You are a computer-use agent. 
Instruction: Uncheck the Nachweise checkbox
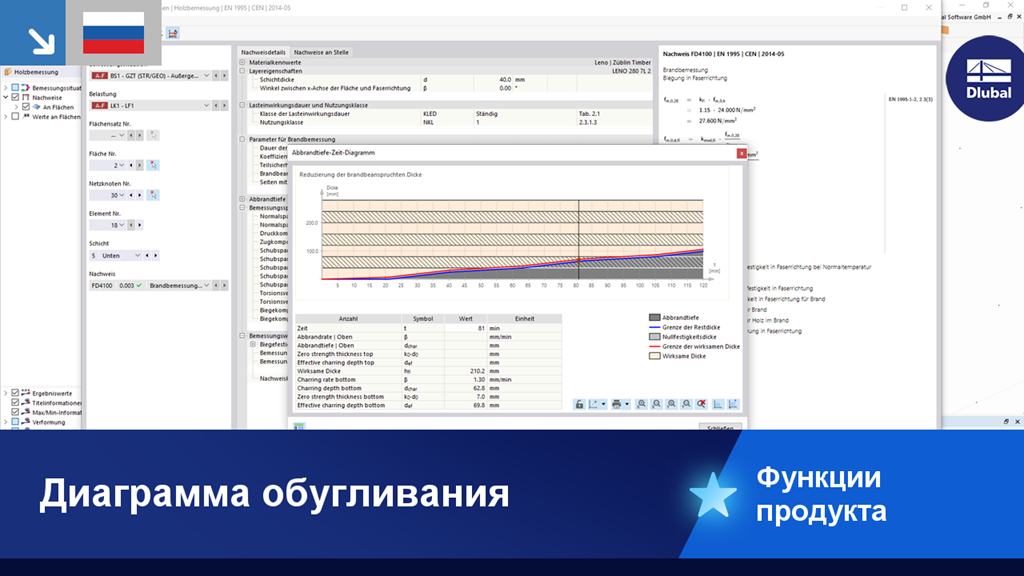point(15,97)
